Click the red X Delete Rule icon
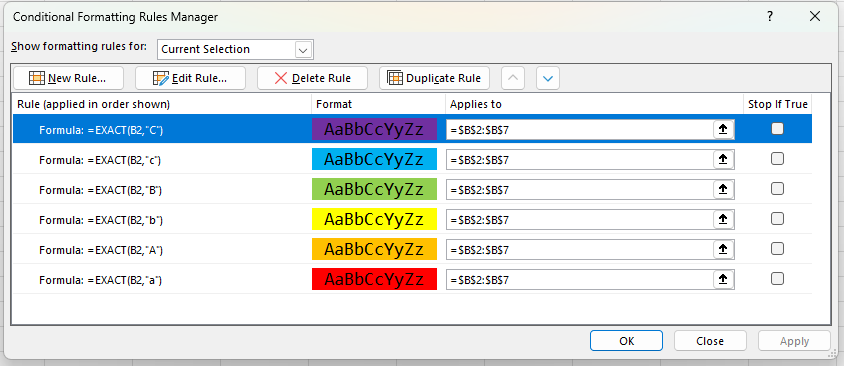Image resolution: width=844 pixels, height=366 pixels. pyautogui.click(x=280, y=78)
